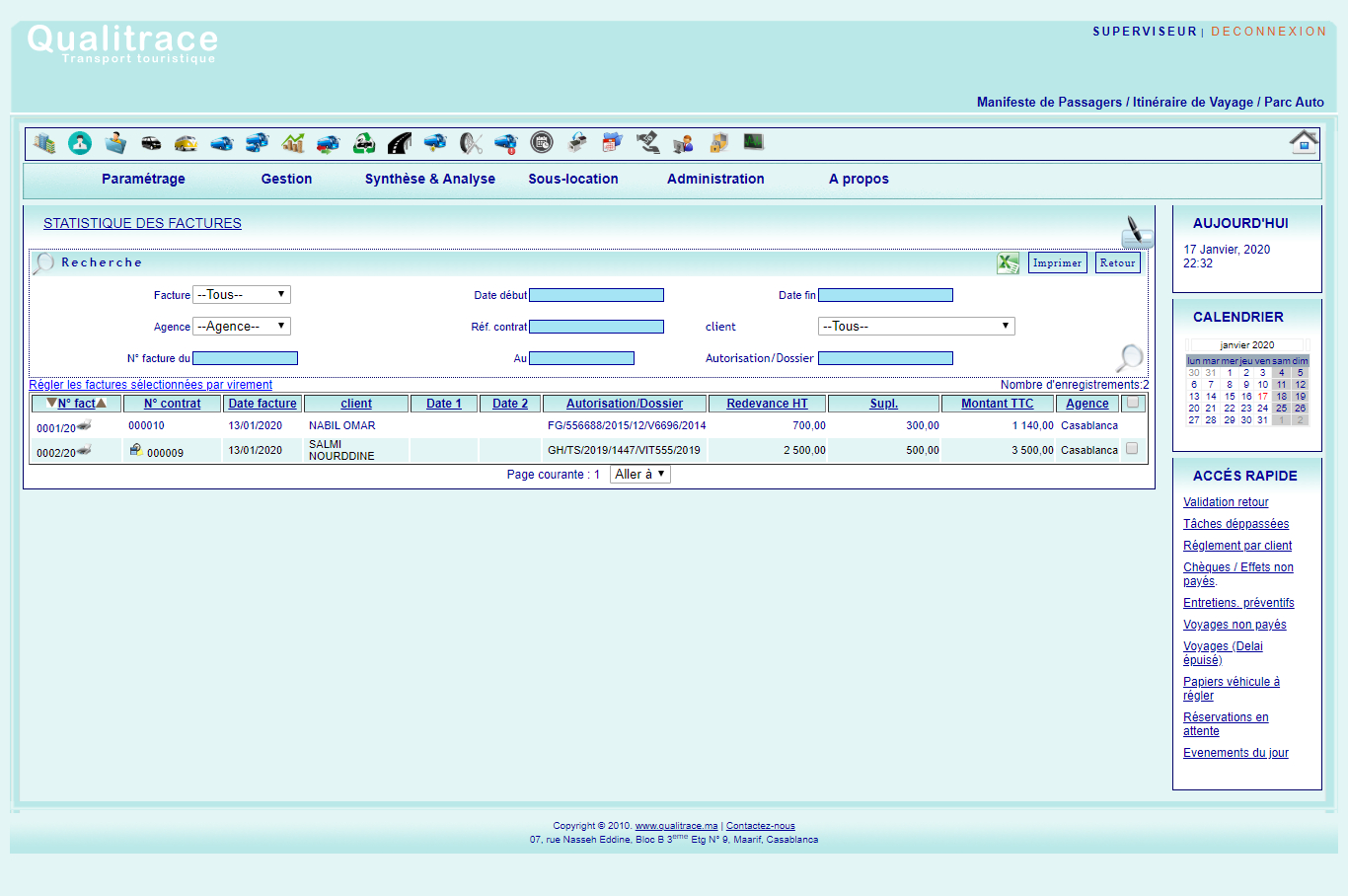The width and height of the screenshot is (1348, 896).
Task: Open the Facture dropdown
Action: click(242, 295)
